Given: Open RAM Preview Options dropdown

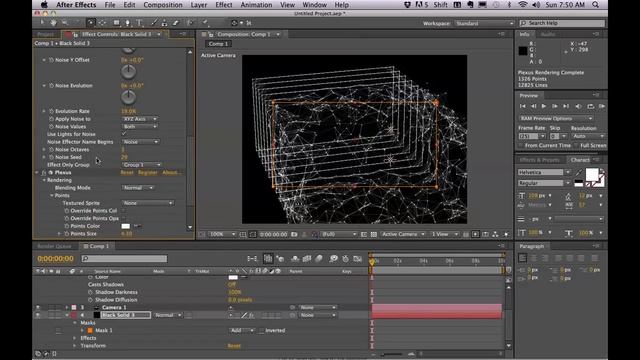Looking at the screenshot, I should coord(556,118).
